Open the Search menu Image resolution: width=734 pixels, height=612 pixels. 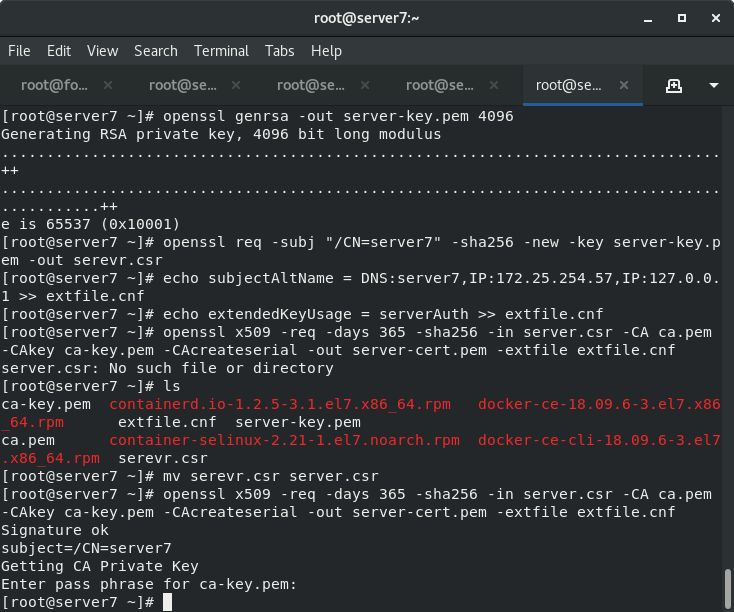(x=156, y=51)
